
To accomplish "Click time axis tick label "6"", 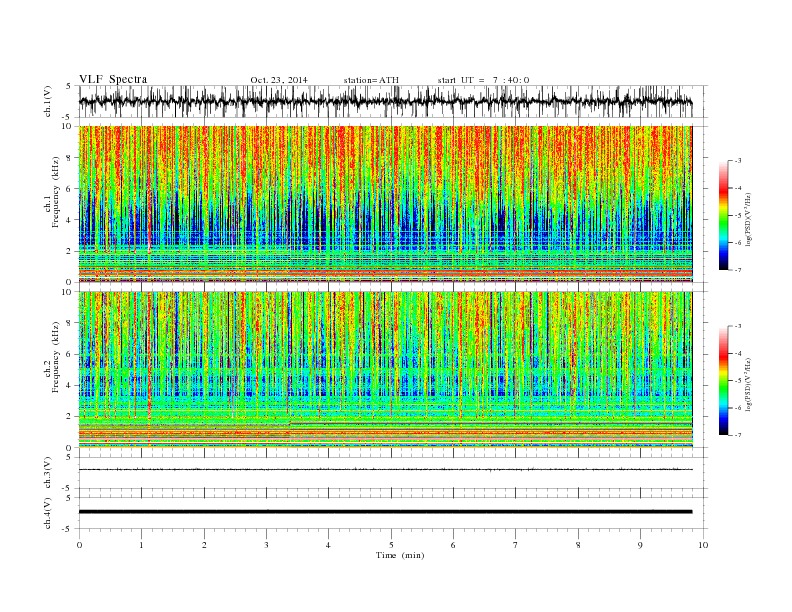I will click(x=454, y=545).
